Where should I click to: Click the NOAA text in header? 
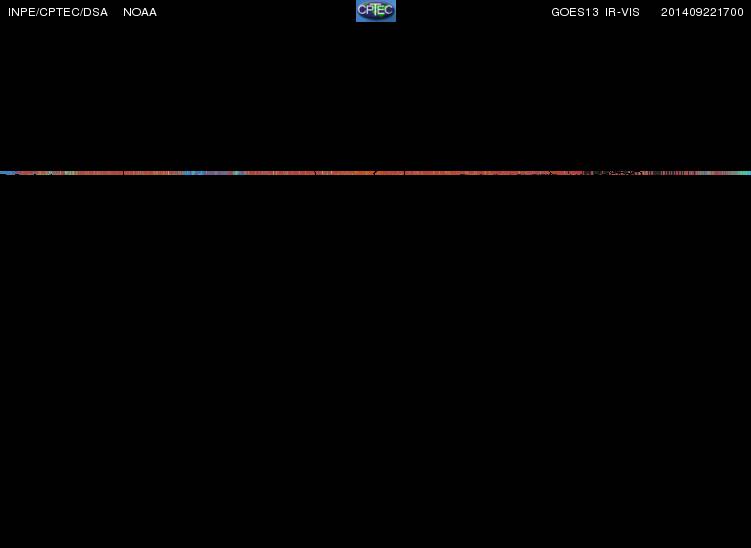(140, 12)
